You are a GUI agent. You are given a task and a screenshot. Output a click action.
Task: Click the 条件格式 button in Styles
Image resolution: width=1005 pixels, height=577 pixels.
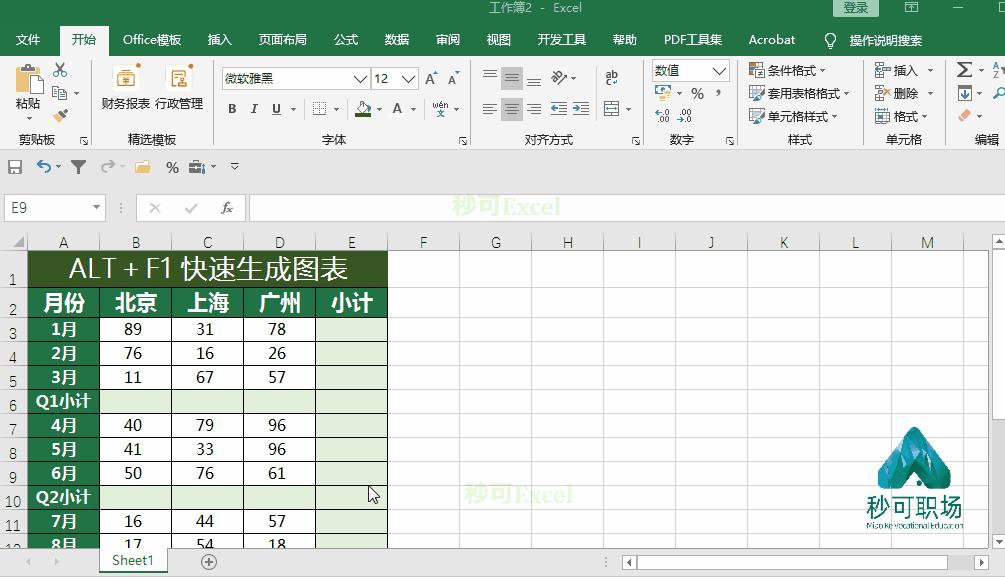click(786, 70)
